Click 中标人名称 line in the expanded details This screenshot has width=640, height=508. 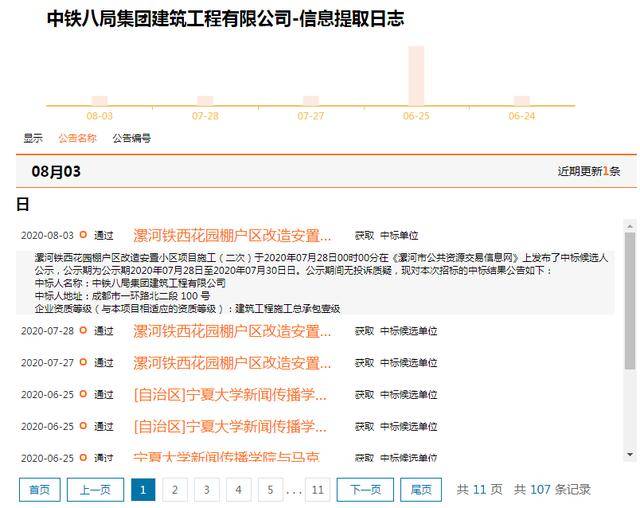click(x=130, y=283)
